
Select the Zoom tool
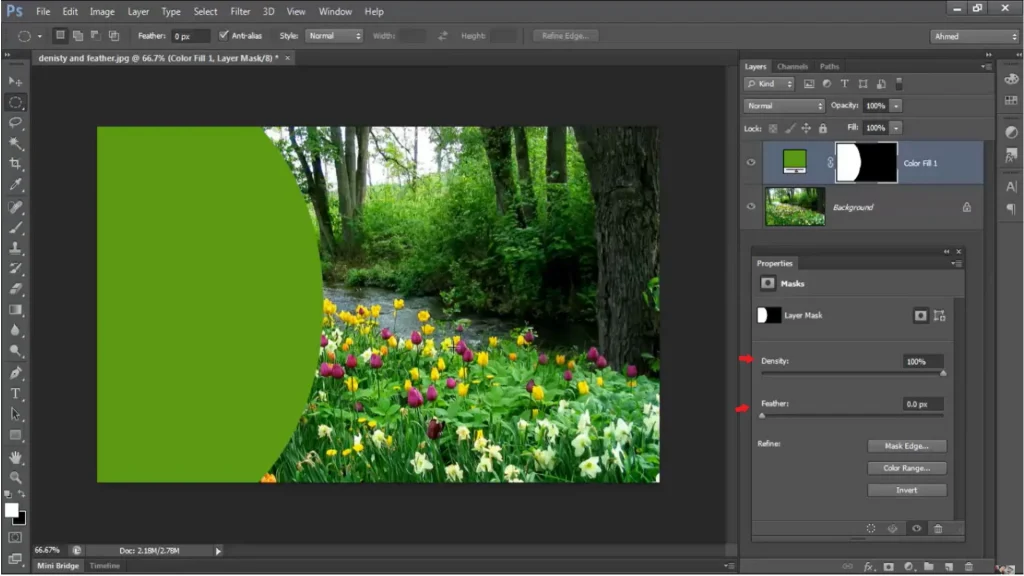tap(16, 477)
